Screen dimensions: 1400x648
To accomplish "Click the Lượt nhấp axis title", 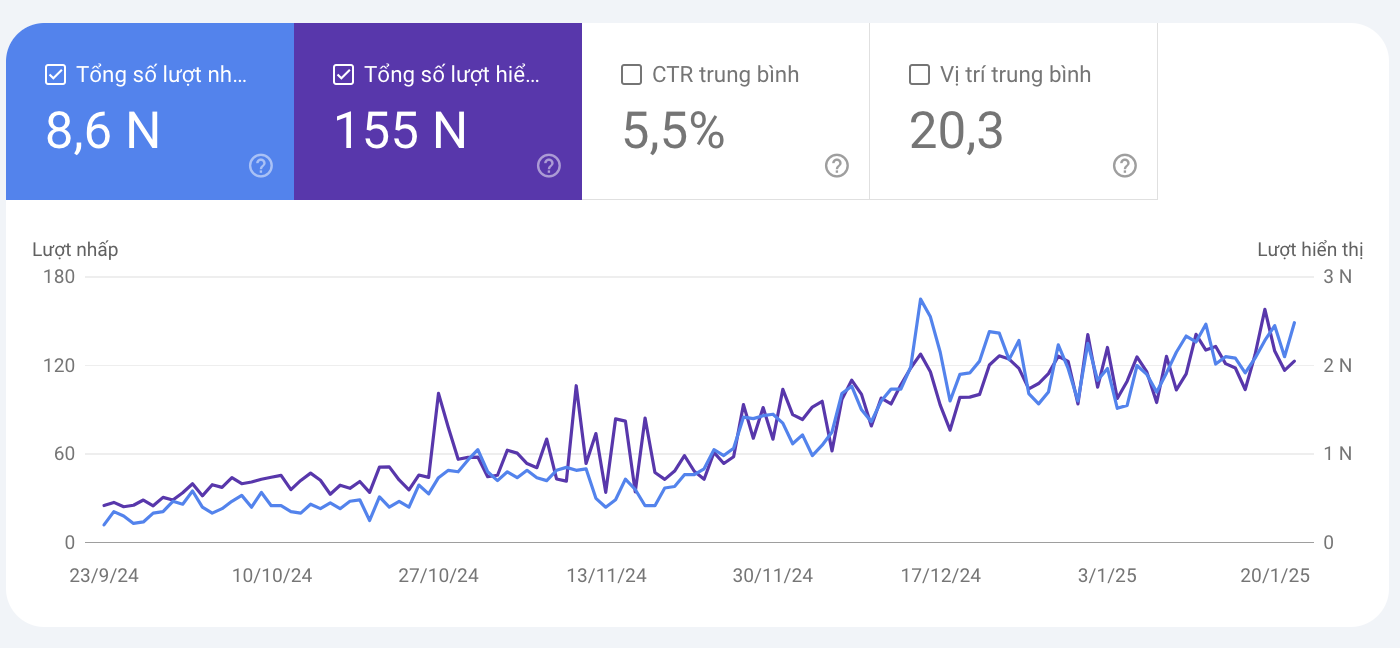I will (x=75, y=250).
